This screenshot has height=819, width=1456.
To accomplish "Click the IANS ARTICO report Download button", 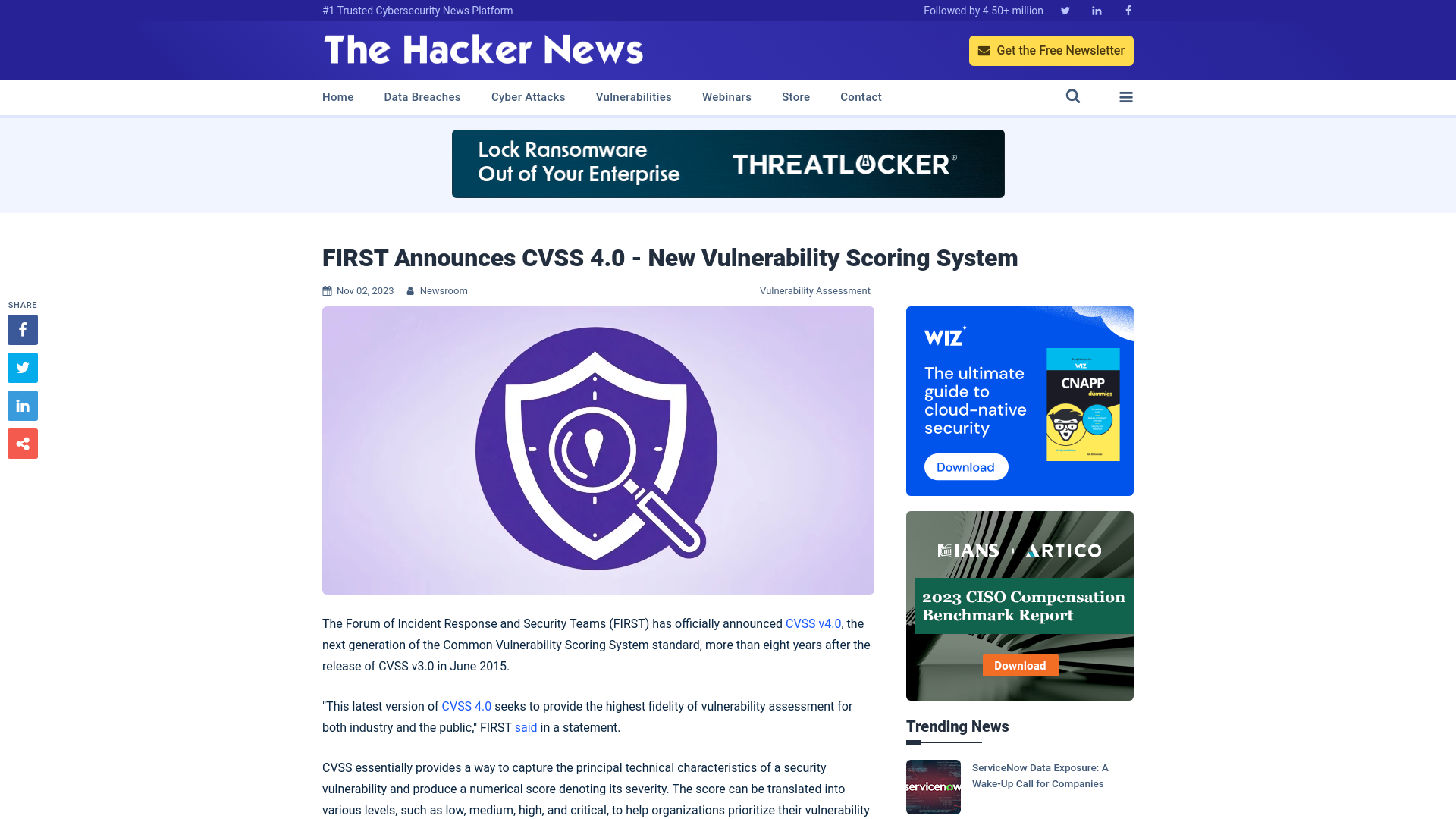I will (x=1019, y=665).
